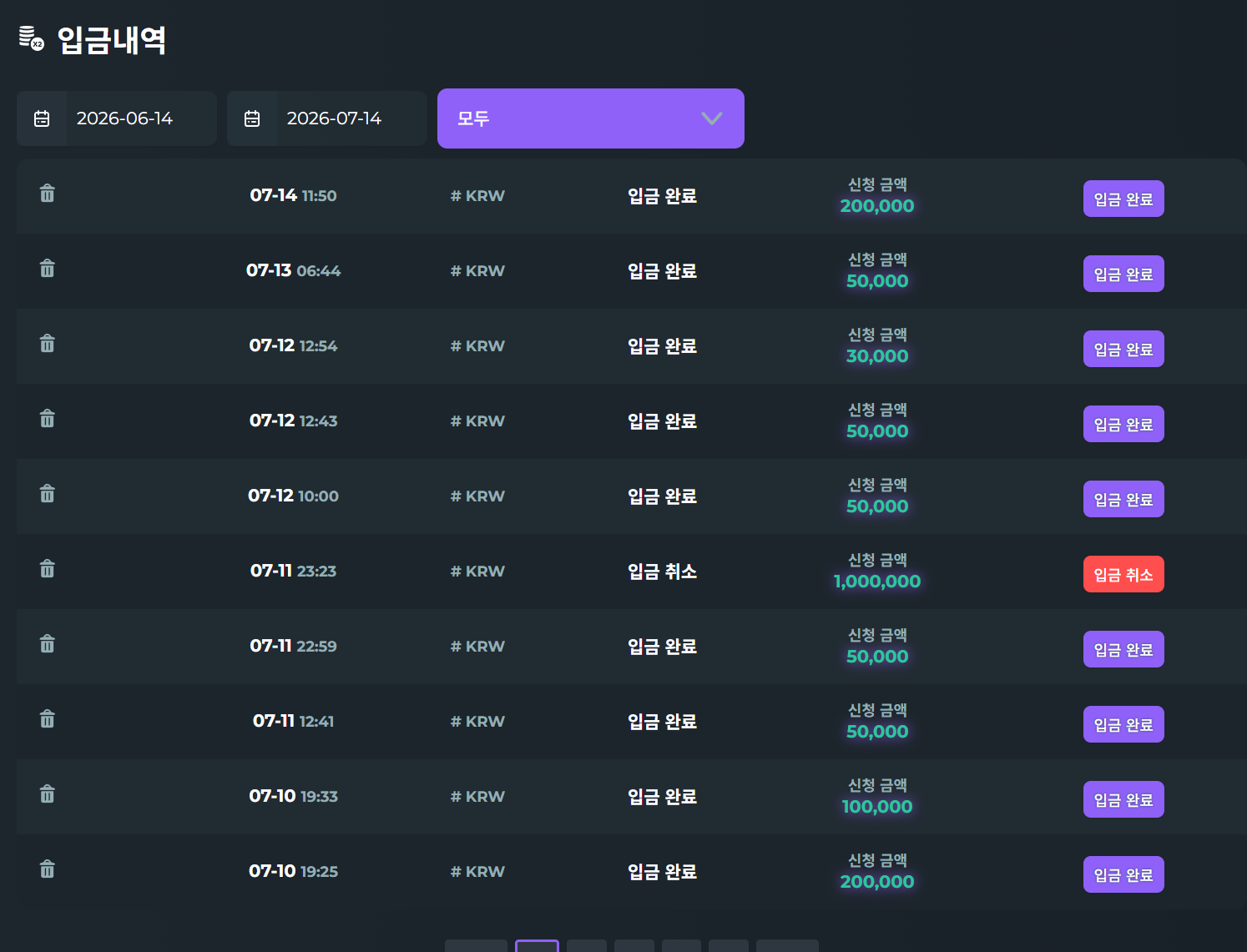The width and height of the screenshot is (1247, 952).
Task: Remove the 07-12 10:00 deposit entry
Action: tap(48, 494)
